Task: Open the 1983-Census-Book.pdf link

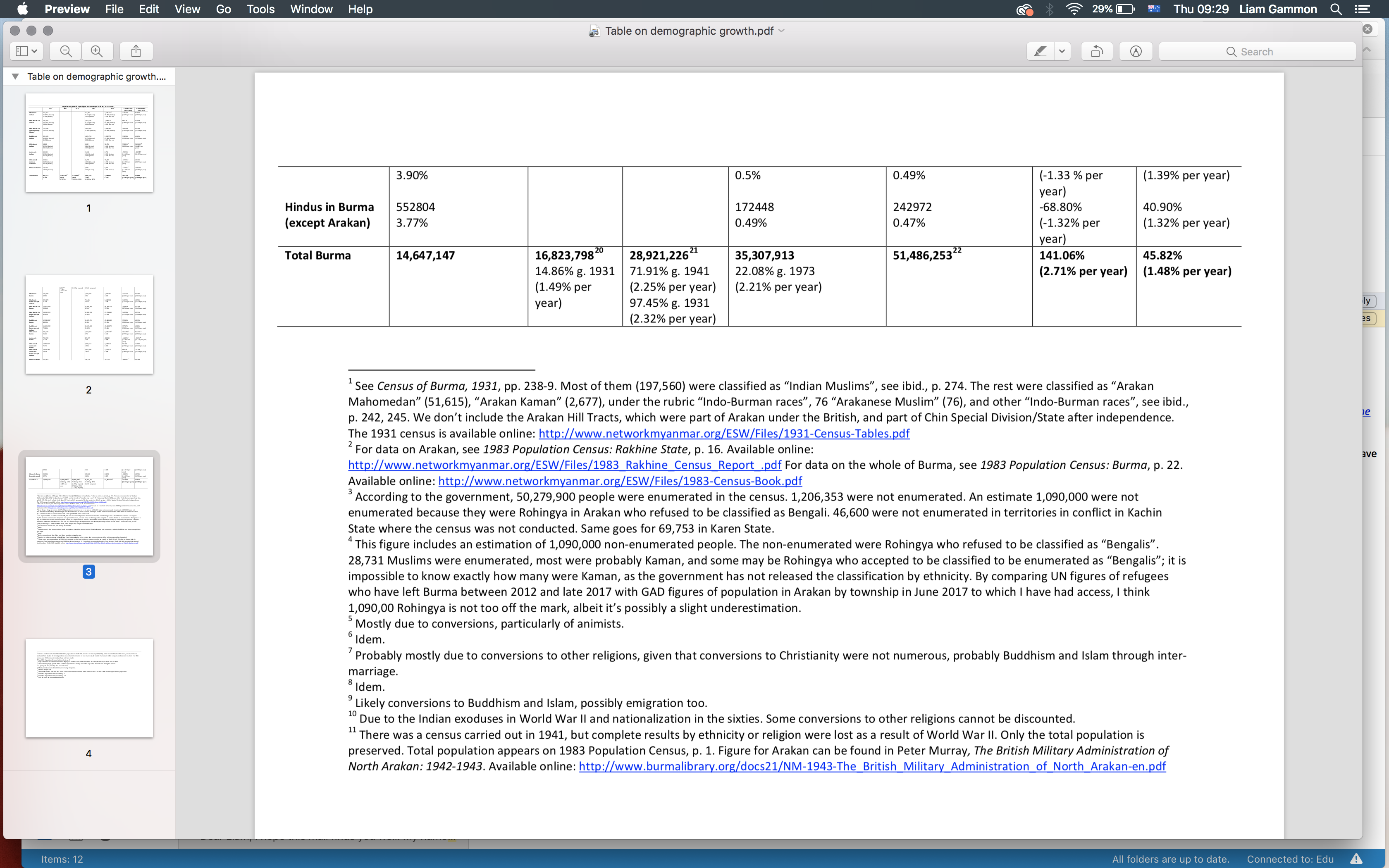Action: coord(620,481)
